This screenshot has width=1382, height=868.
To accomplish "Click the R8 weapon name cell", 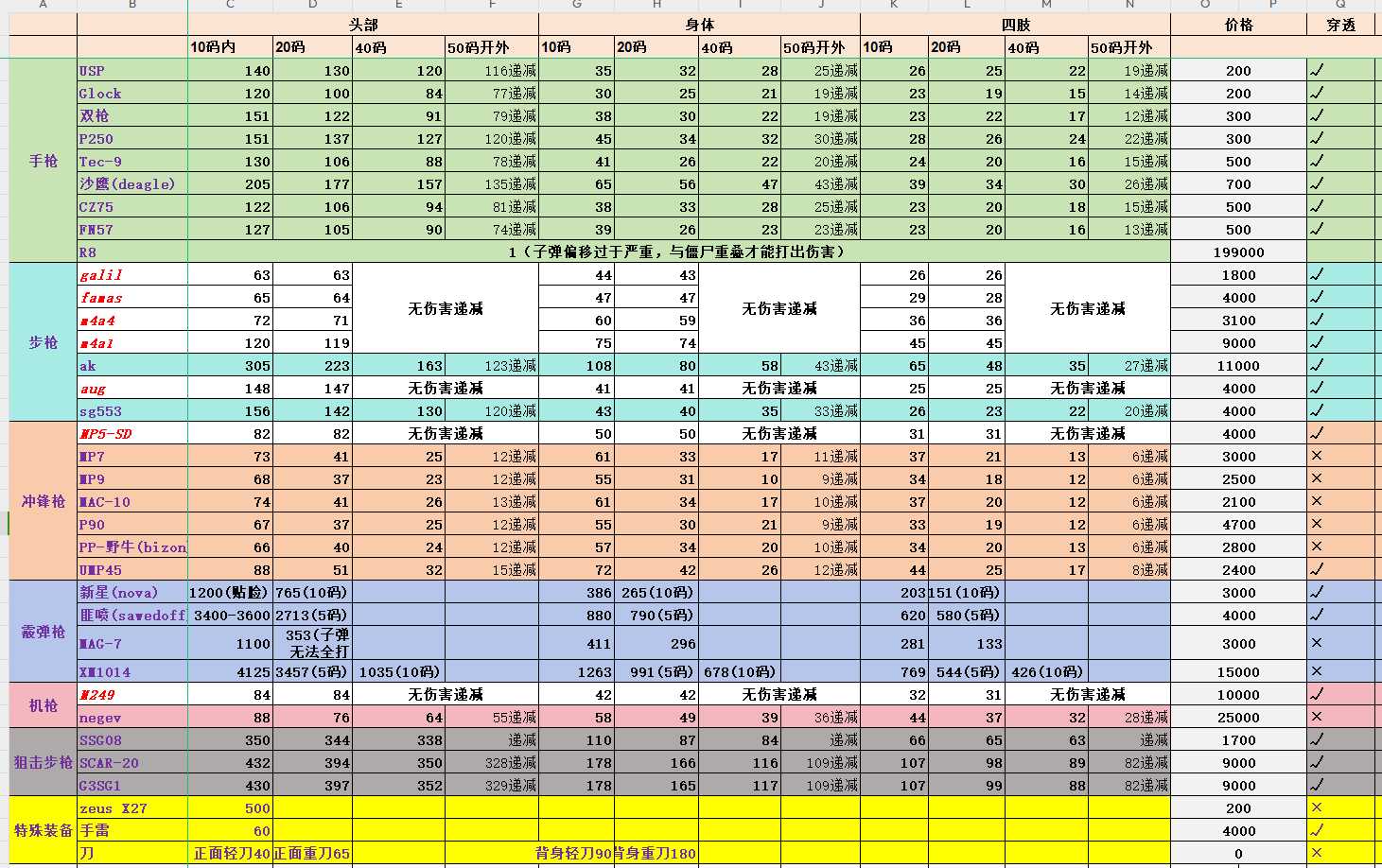I will 132,252.
